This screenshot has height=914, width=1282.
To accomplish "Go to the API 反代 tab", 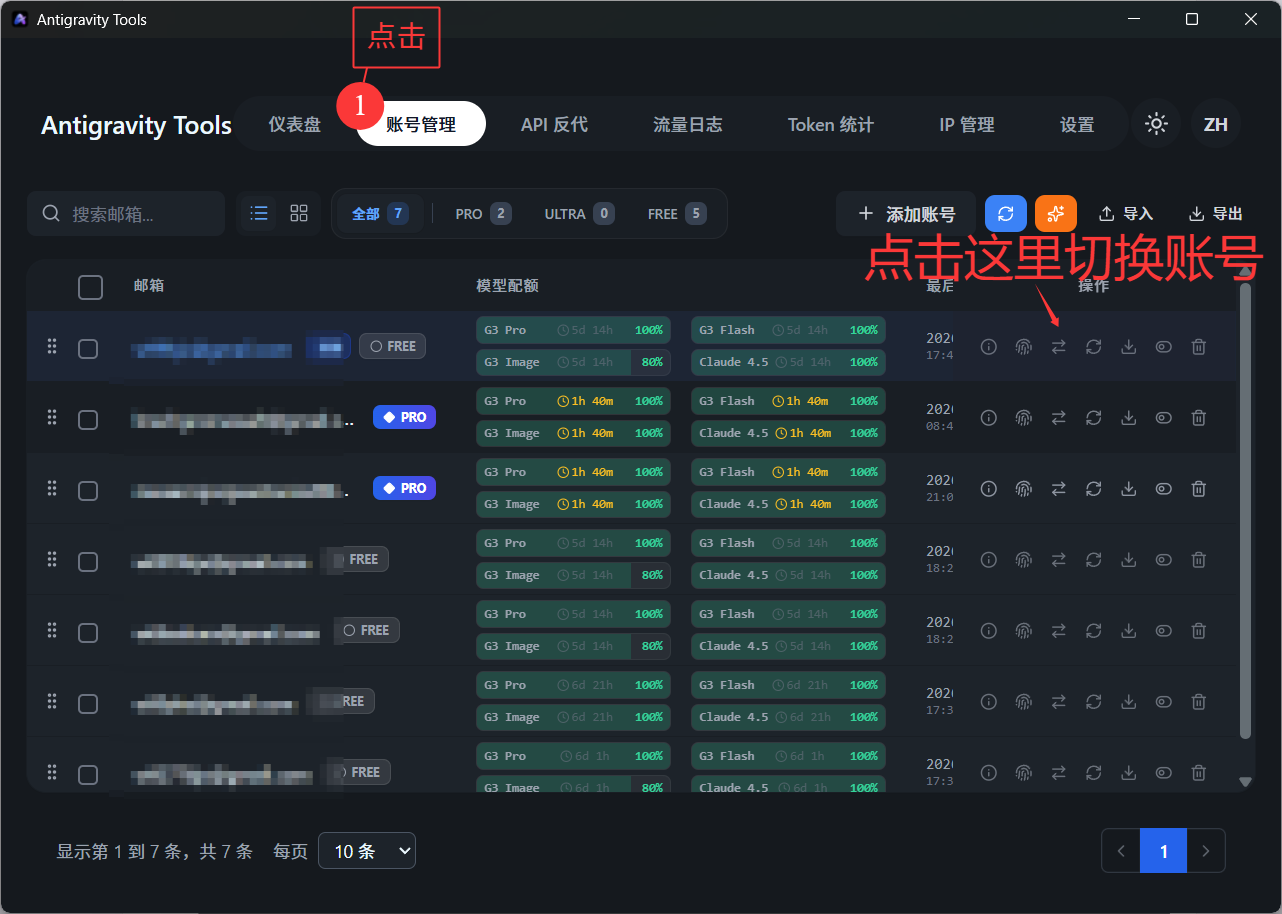I will [x=554, y=124].
